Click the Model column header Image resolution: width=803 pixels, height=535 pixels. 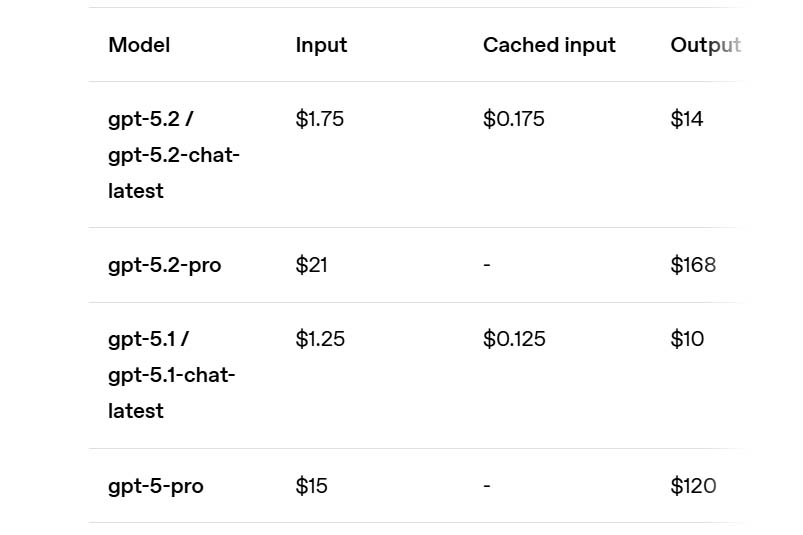139,45
